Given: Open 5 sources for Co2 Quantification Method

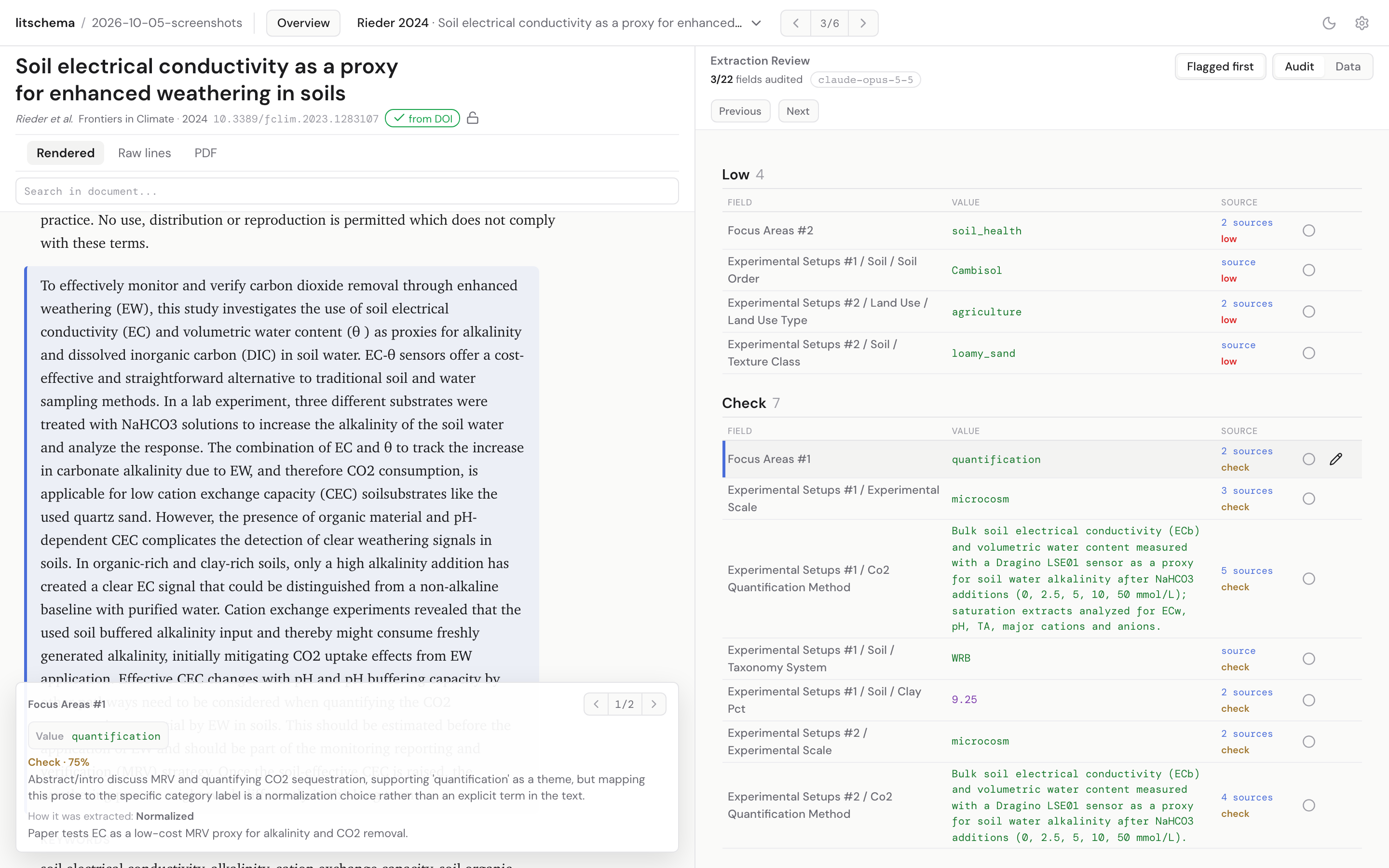Looking at the screenshot, I should (x=1247, y=570).
